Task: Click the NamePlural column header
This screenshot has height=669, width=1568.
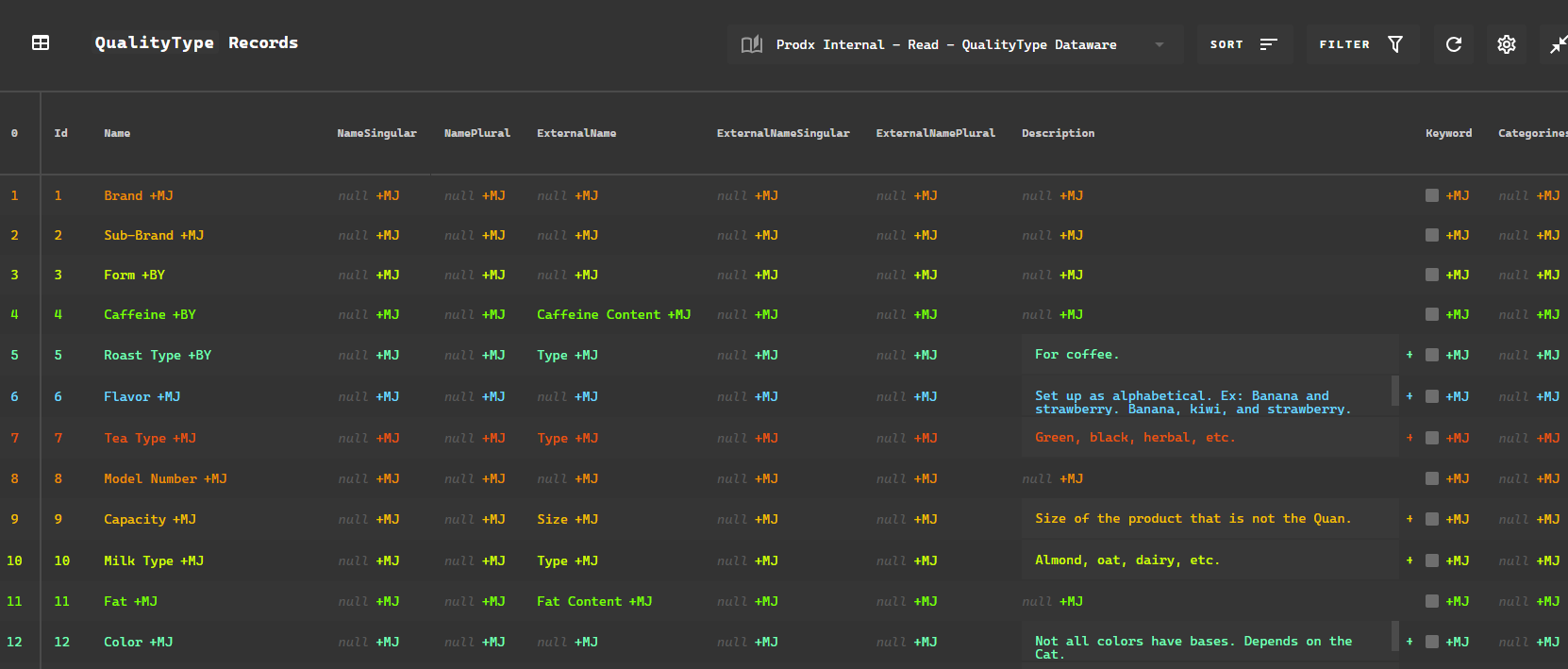Action: 477,133
